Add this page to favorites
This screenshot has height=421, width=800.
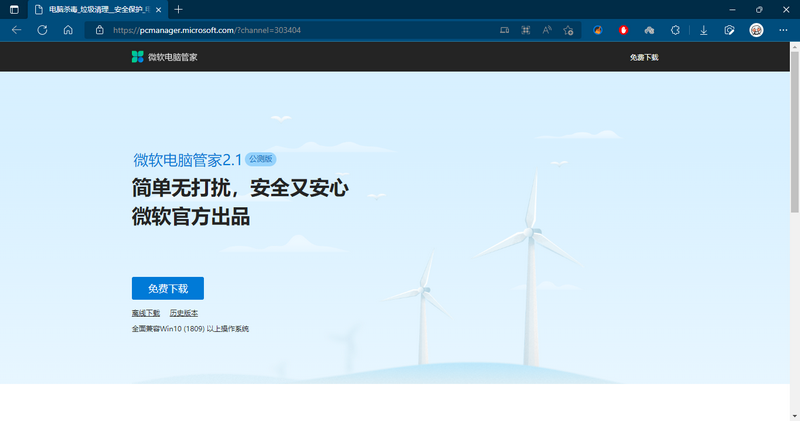click(568, 30)
